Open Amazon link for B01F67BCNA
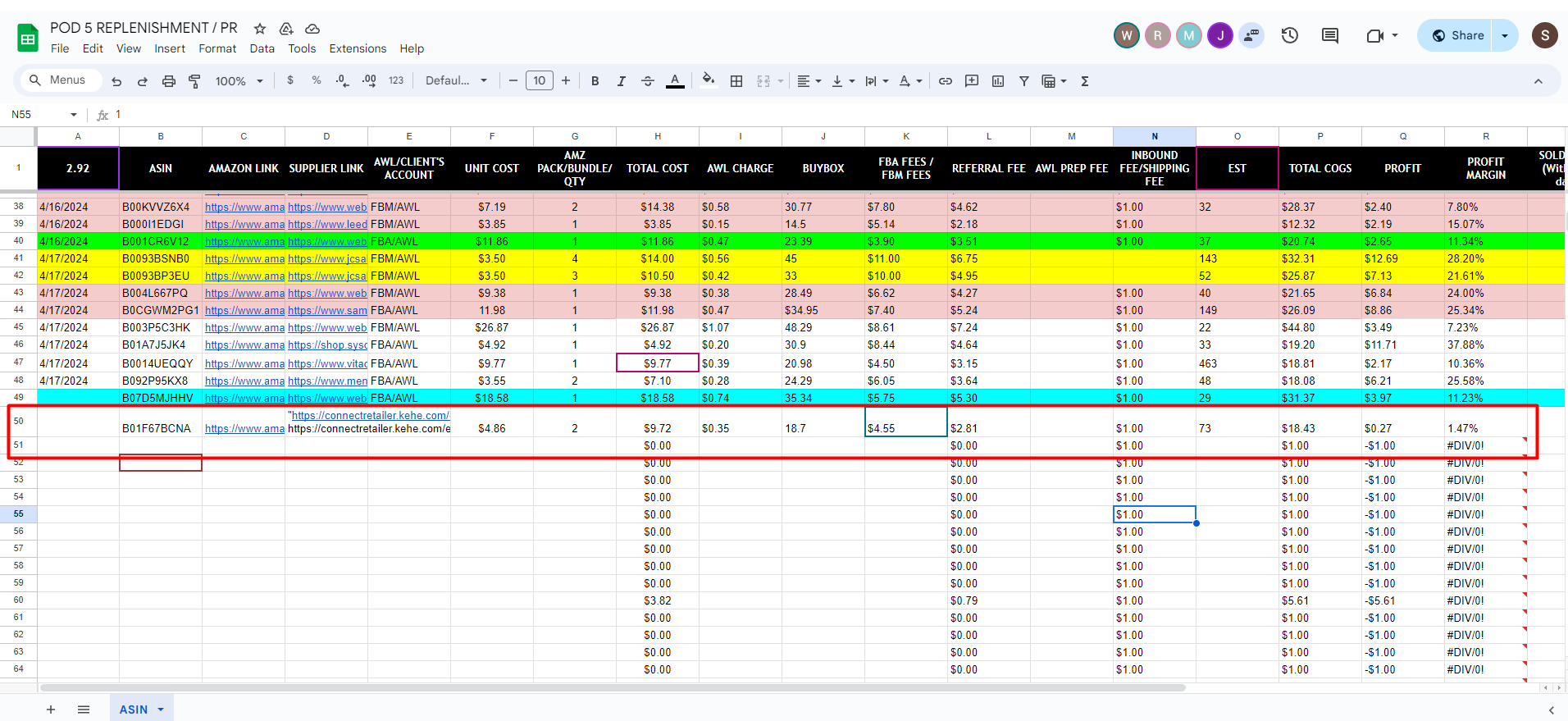 click(x=244, y=429)
